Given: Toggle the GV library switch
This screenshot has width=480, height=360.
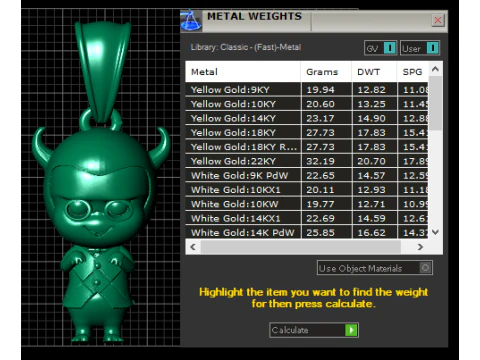Looking at the screenshot, I should [390, 48].
